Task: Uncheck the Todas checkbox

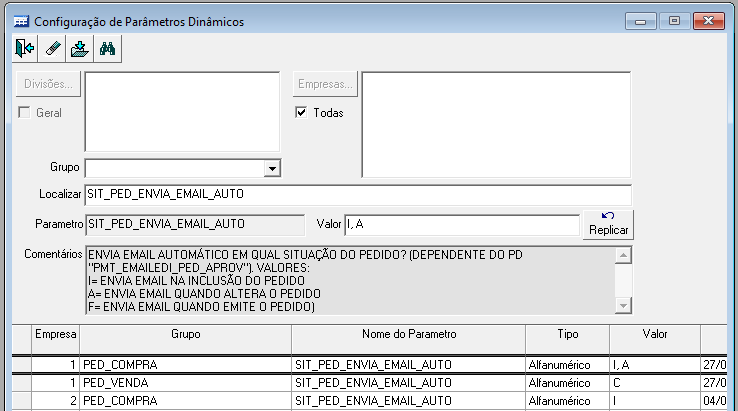Action: (301, 113)
